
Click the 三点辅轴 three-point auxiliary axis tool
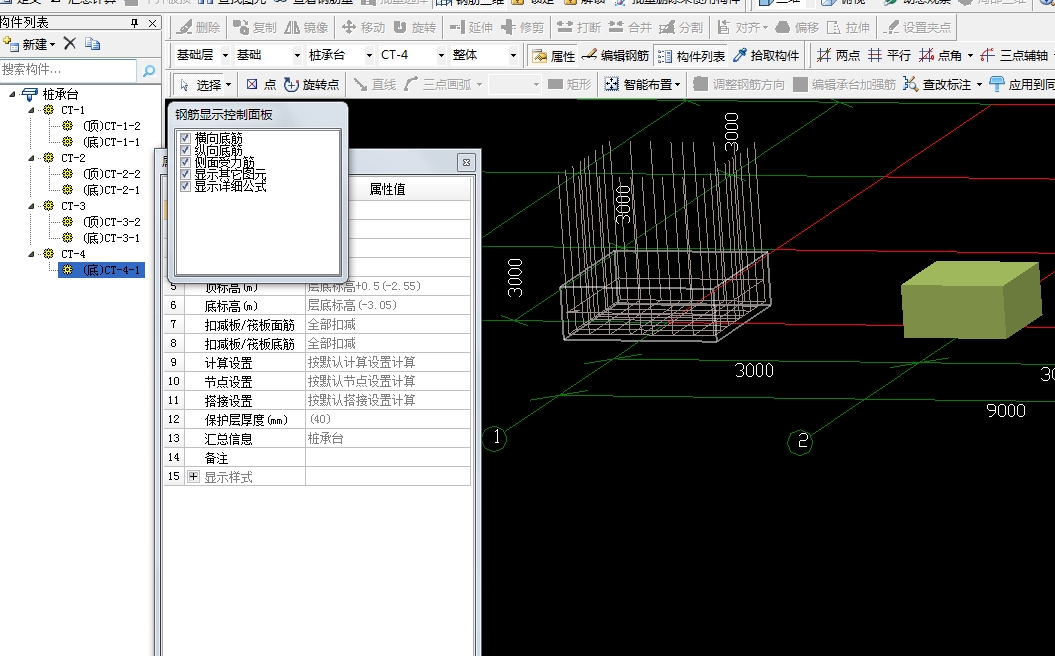coord(1014,56)
